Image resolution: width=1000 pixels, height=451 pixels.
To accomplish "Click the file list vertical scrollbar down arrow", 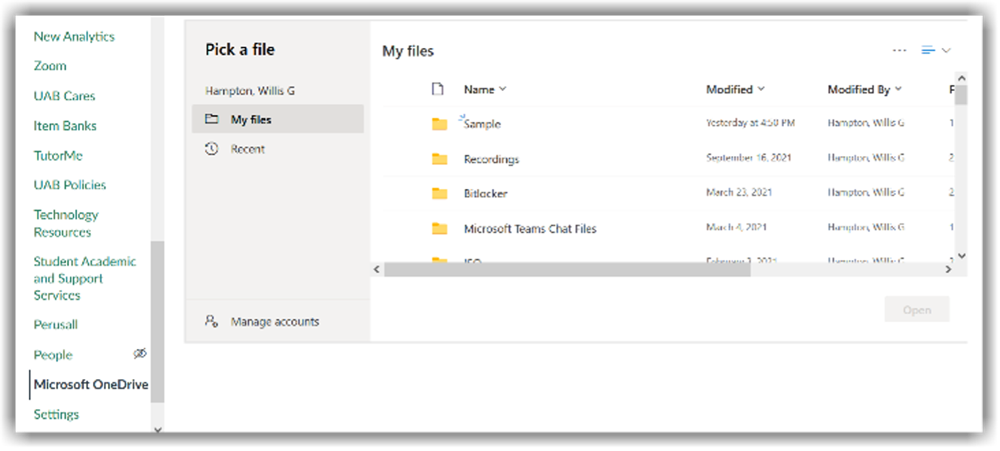I will (x=961, y=256).
